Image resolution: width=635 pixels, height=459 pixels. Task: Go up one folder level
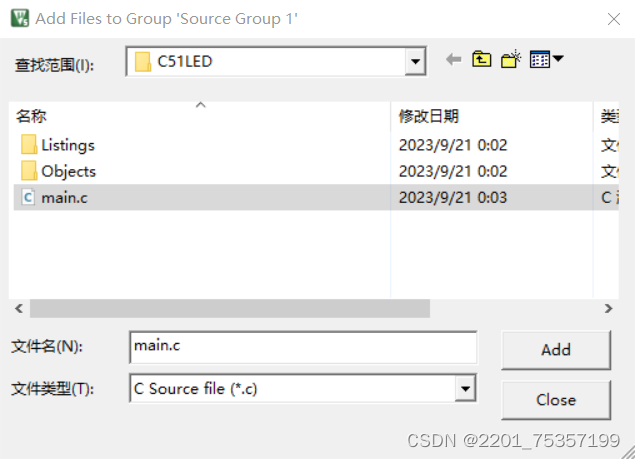coord(481,60)
